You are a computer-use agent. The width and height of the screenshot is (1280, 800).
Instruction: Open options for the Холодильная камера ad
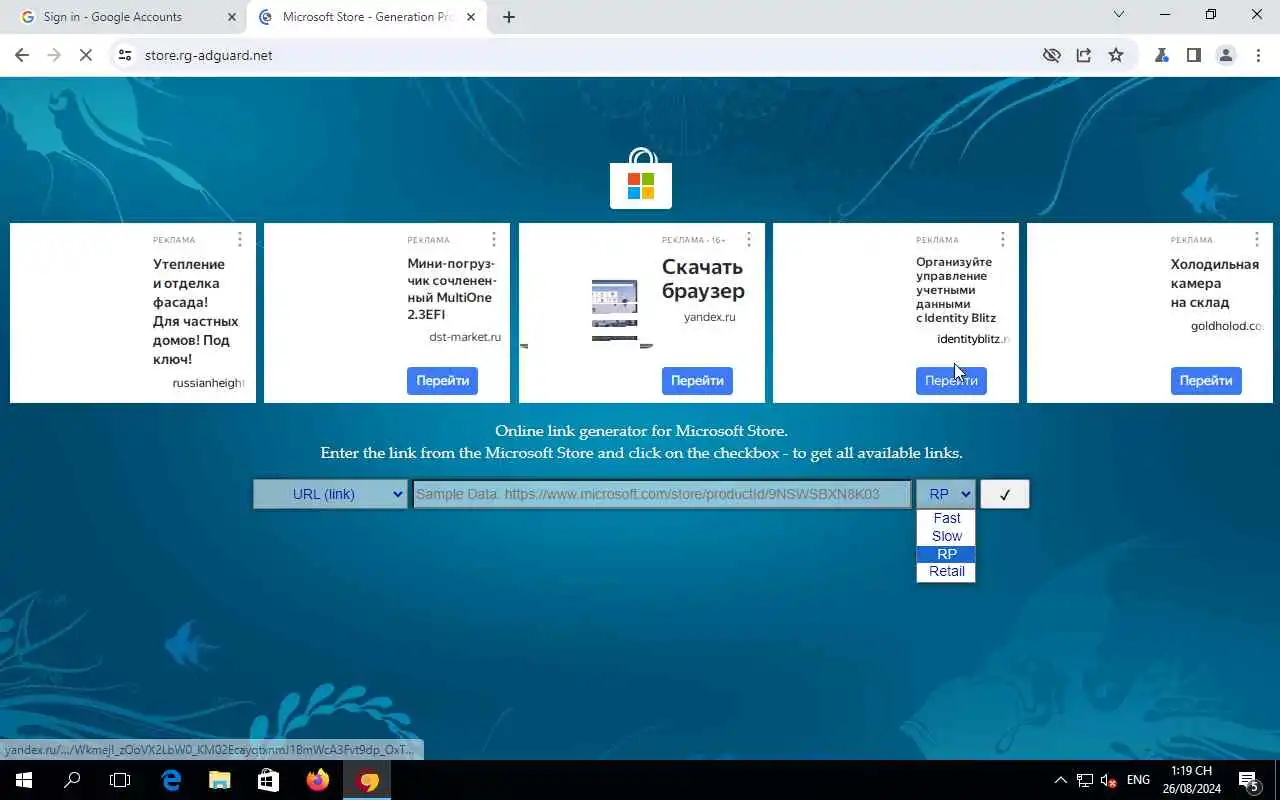pyautogui.click(x=1257, y=239)
